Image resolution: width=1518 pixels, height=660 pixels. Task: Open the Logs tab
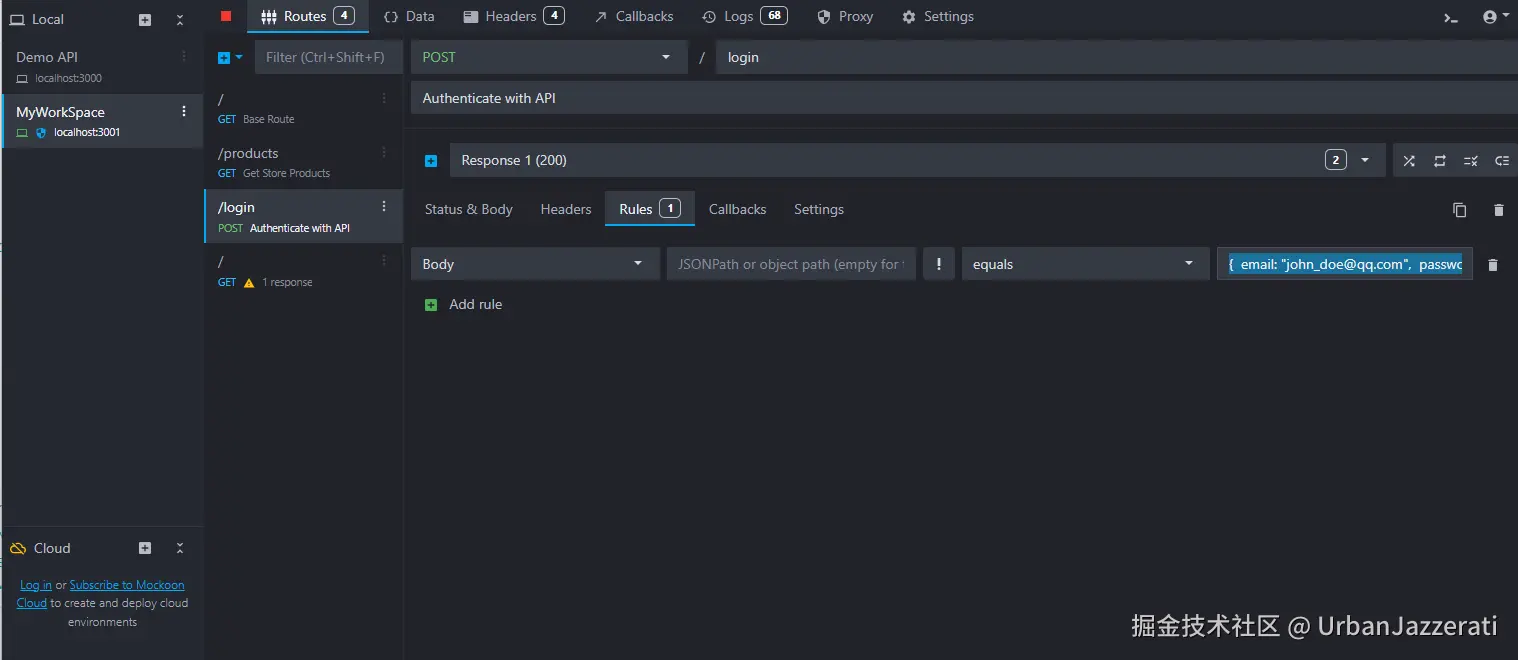coord(744,16)
